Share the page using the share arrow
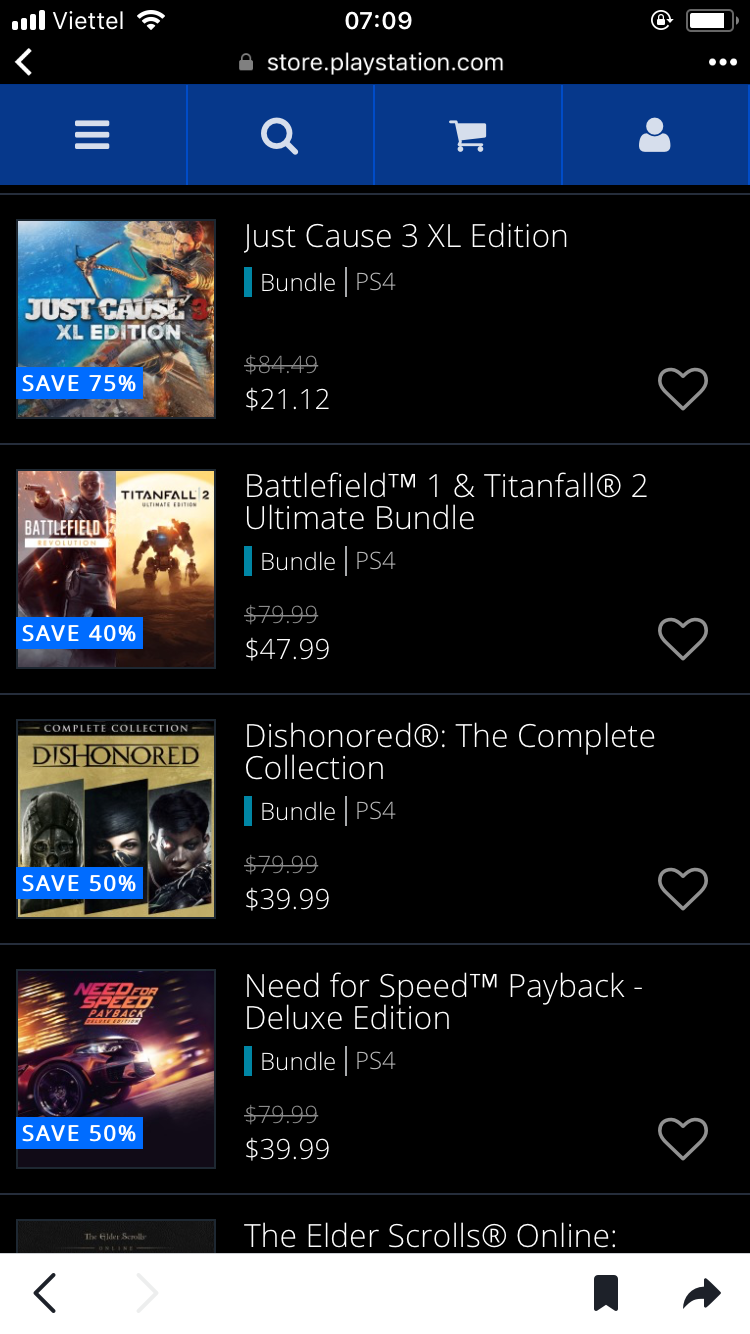The image size is (750, 1334). click(x=701, y=1293)
